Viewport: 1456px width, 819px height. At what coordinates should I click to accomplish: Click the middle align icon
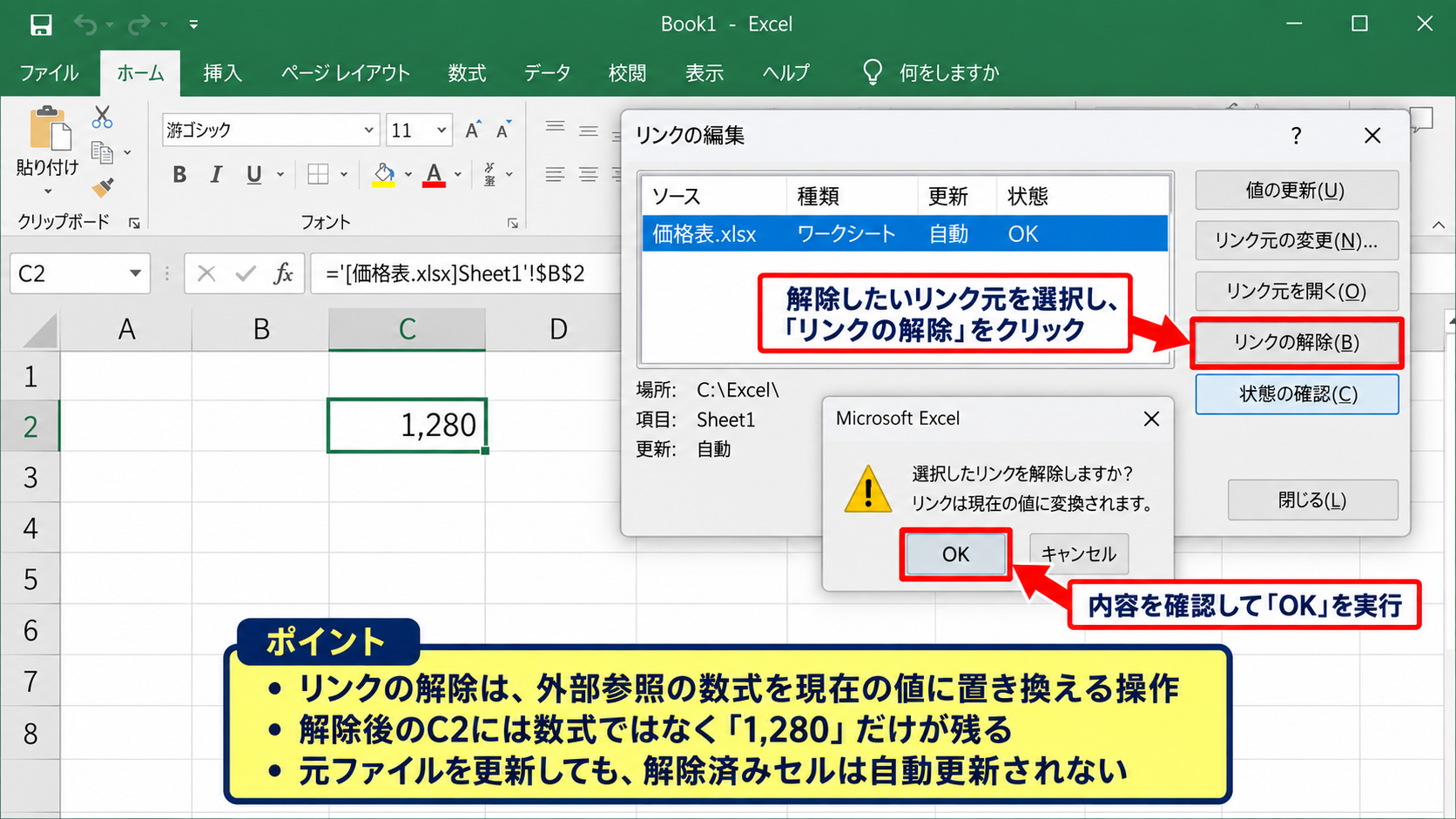(x=589, y=131)
